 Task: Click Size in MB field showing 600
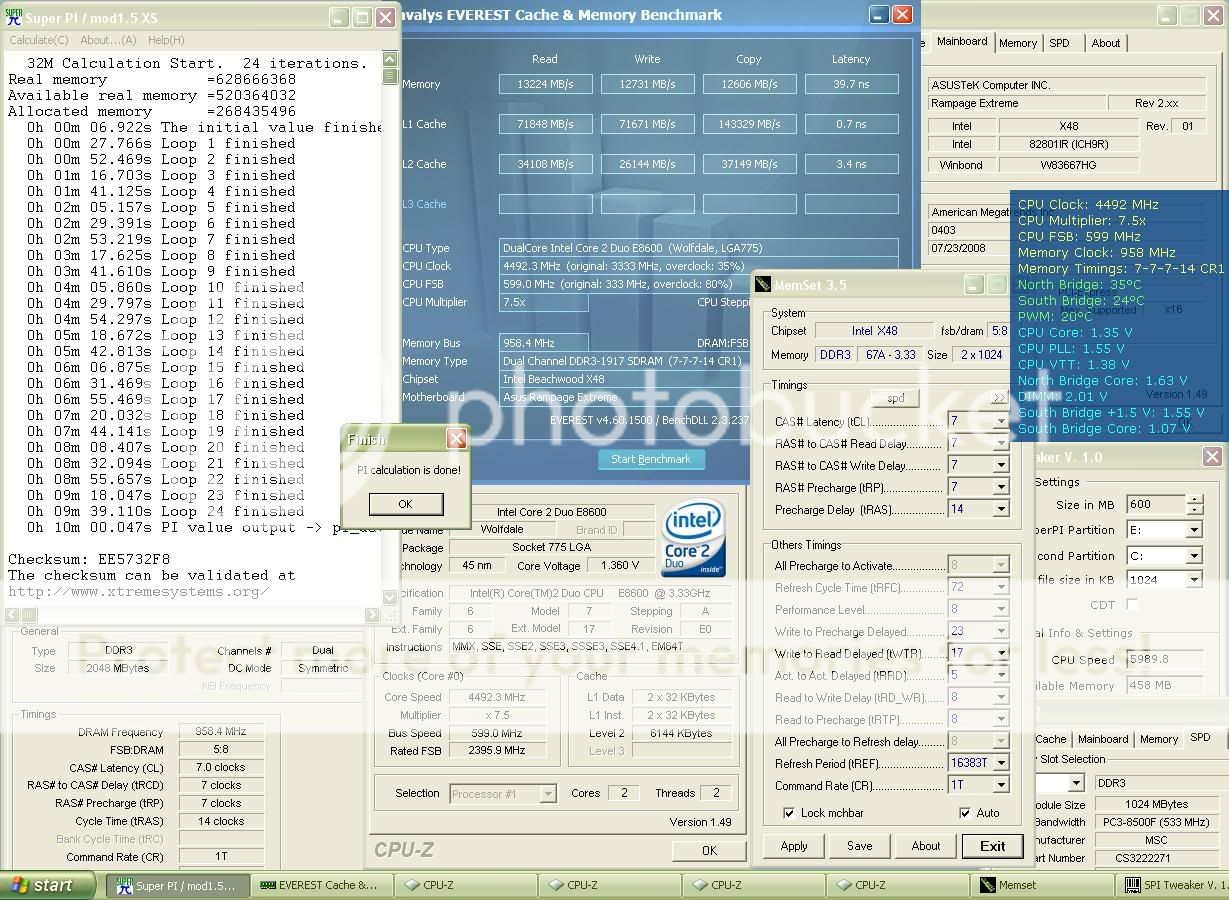tap(1155, 505)
